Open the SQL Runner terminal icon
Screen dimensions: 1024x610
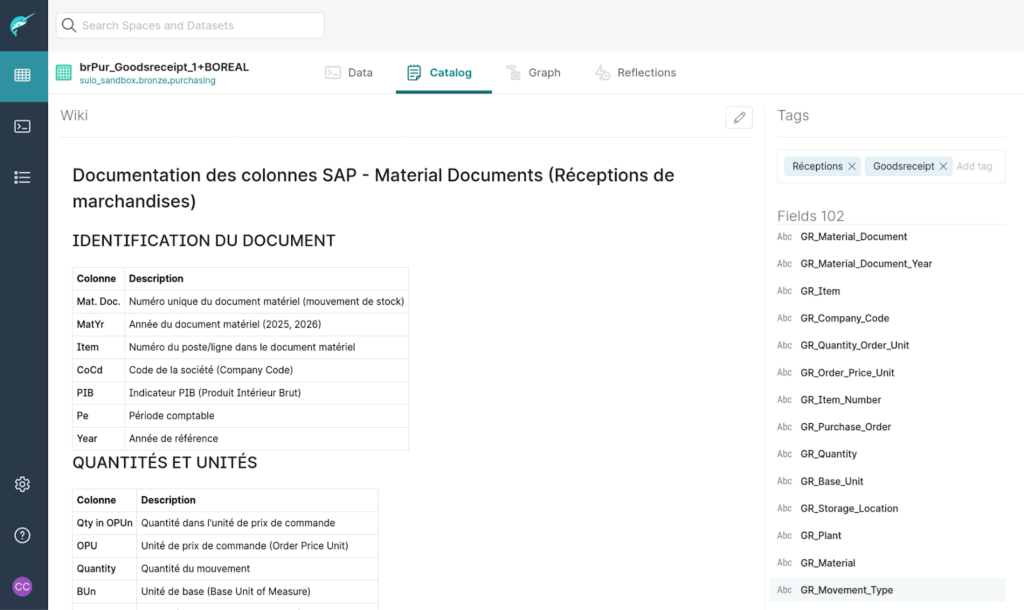coord(22,127)
